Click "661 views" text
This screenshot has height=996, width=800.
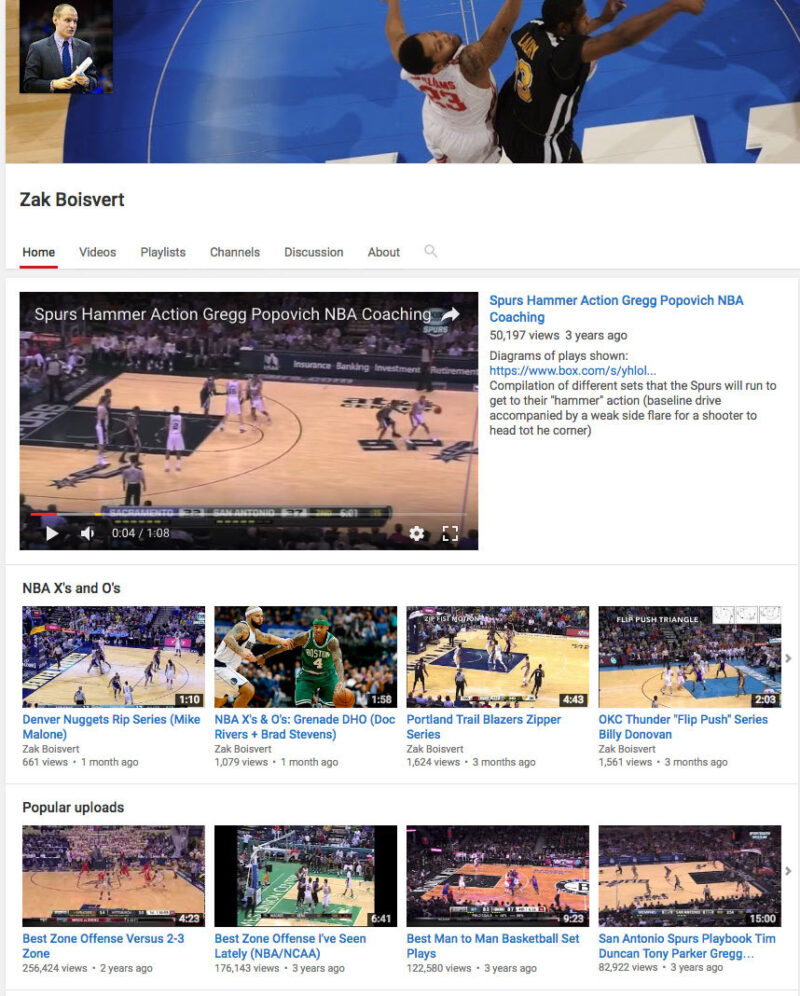pos(45,762)
